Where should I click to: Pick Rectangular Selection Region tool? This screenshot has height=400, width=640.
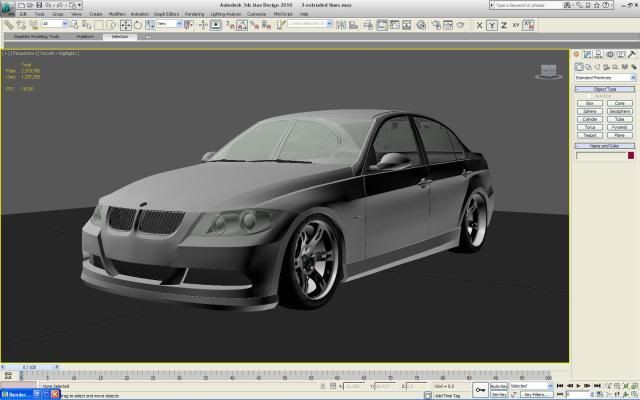pyautogui.click(x=99, y=25)
